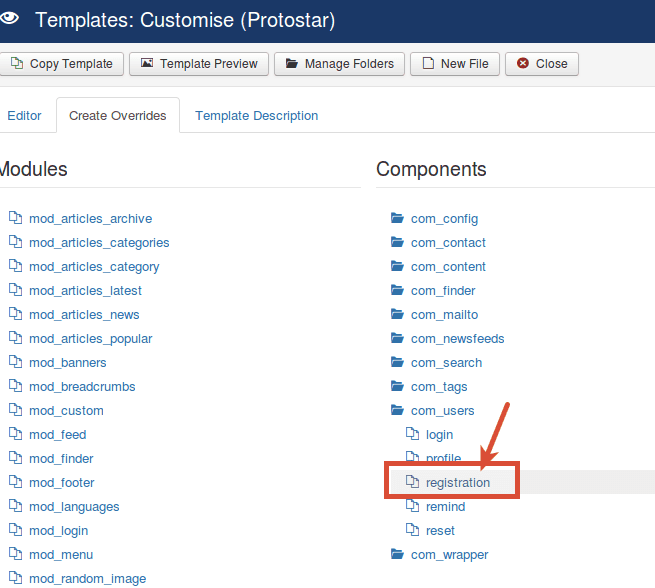The width and height of the screenshot is (655, 588).
Task: Open the mod_banners override link
Action: (68, 362)
